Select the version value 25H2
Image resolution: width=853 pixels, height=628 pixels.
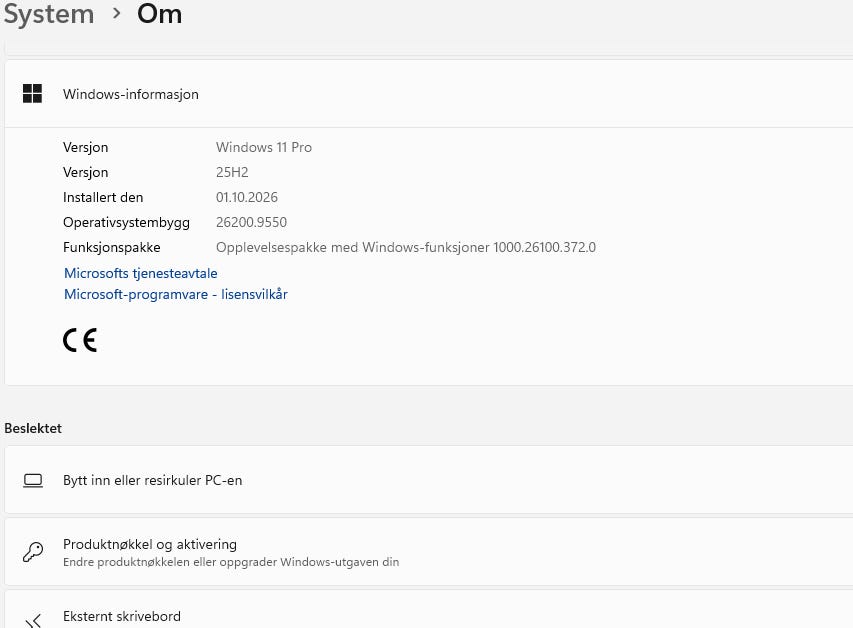click(x=232, y=173)
